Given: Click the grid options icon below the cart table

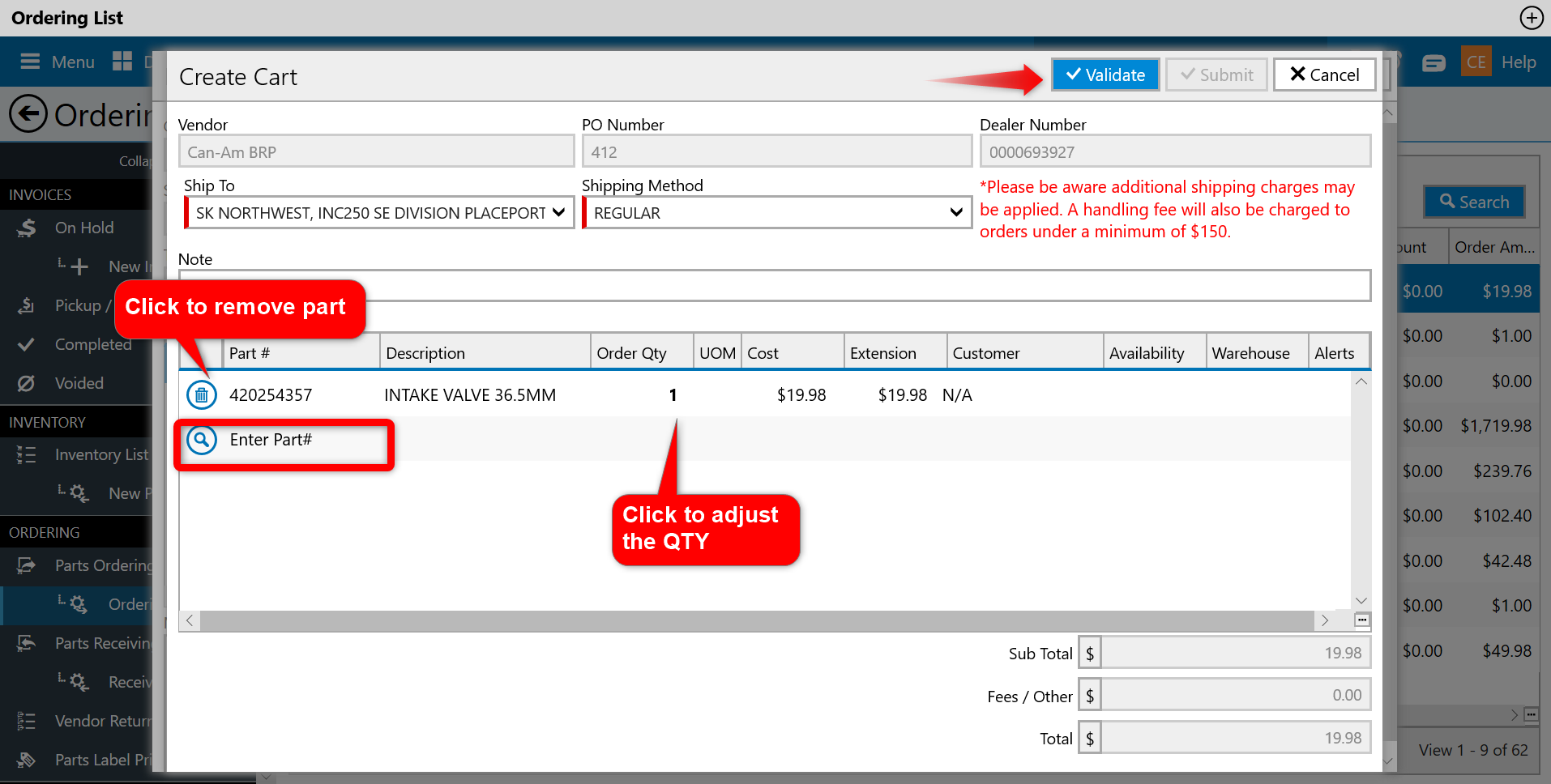Looking at the screenshot, I should 1362,620.
